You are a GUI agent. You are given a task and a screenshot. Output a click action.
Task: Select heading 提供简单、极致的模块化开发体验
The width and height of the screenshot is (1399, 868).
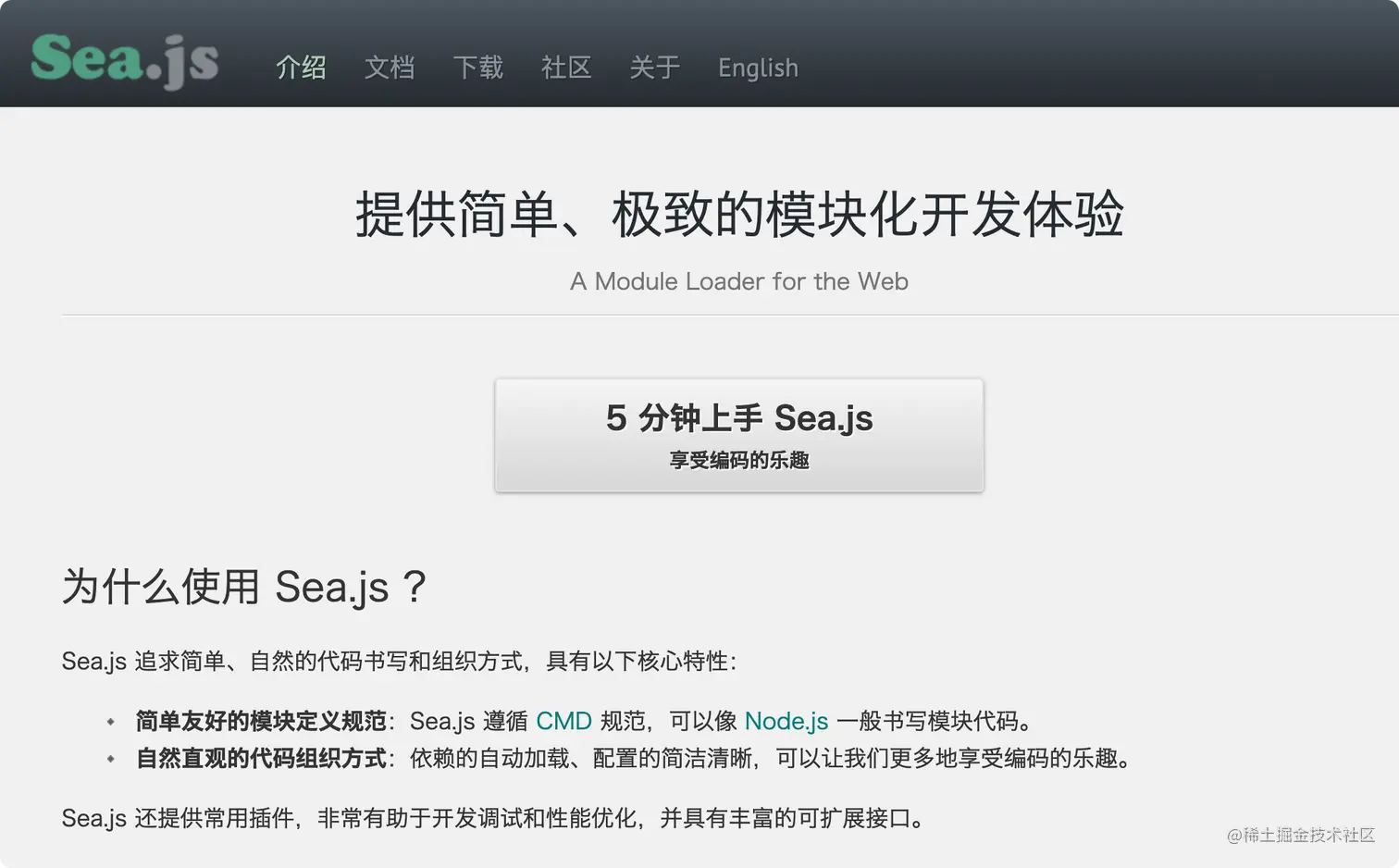(x=739, y=214)
